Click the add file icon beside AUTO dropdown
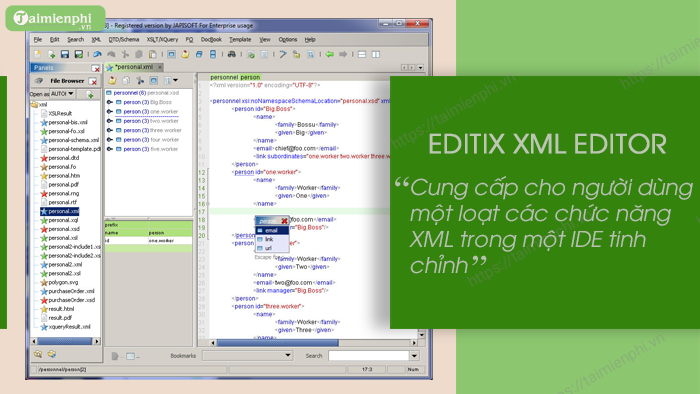Screen dimensions: 700x394 click(90, 94)
